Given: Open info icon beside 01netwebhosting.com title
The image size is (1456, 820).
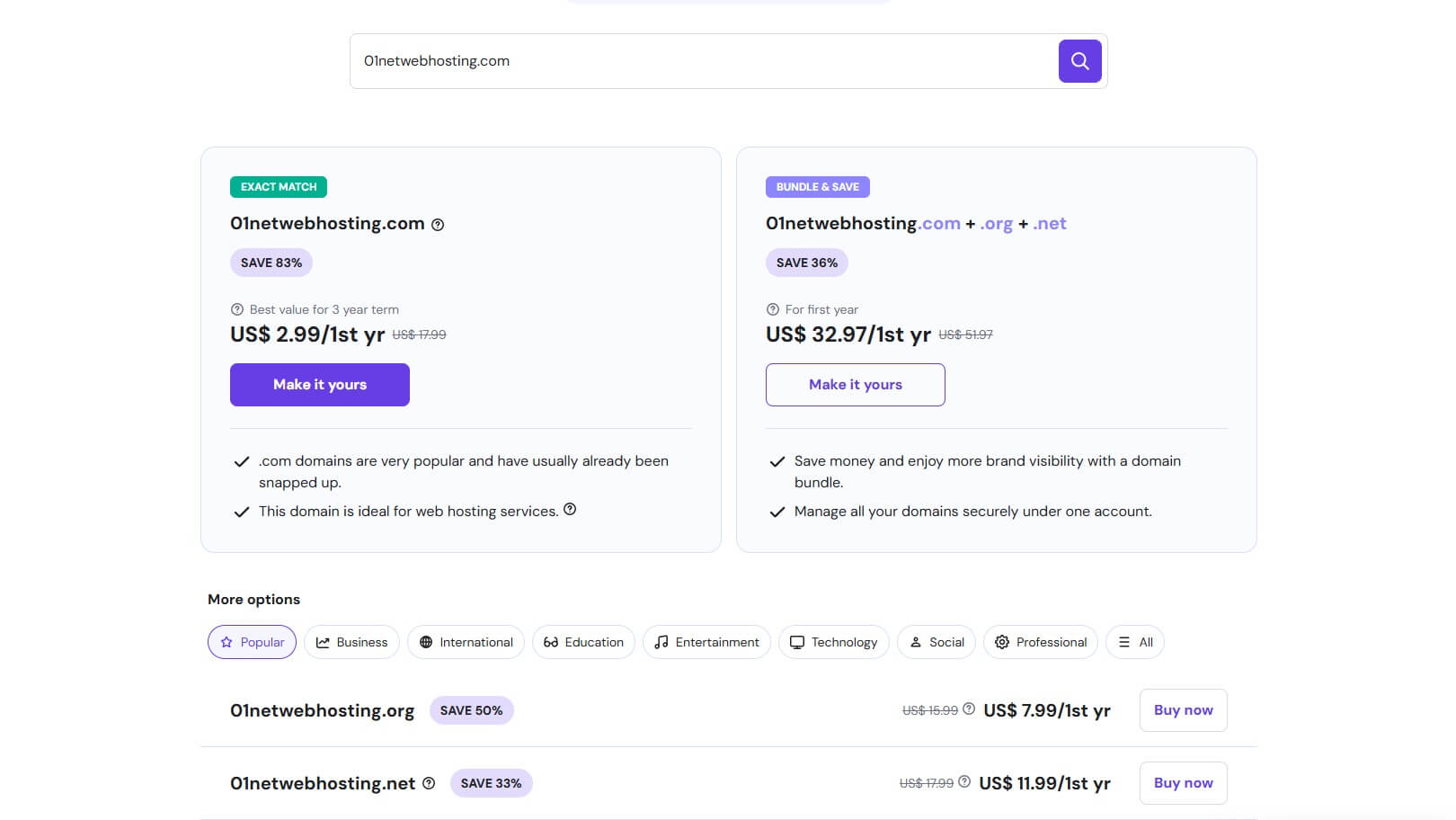Looking at the screenshot, I should click(x=438, y=225).
